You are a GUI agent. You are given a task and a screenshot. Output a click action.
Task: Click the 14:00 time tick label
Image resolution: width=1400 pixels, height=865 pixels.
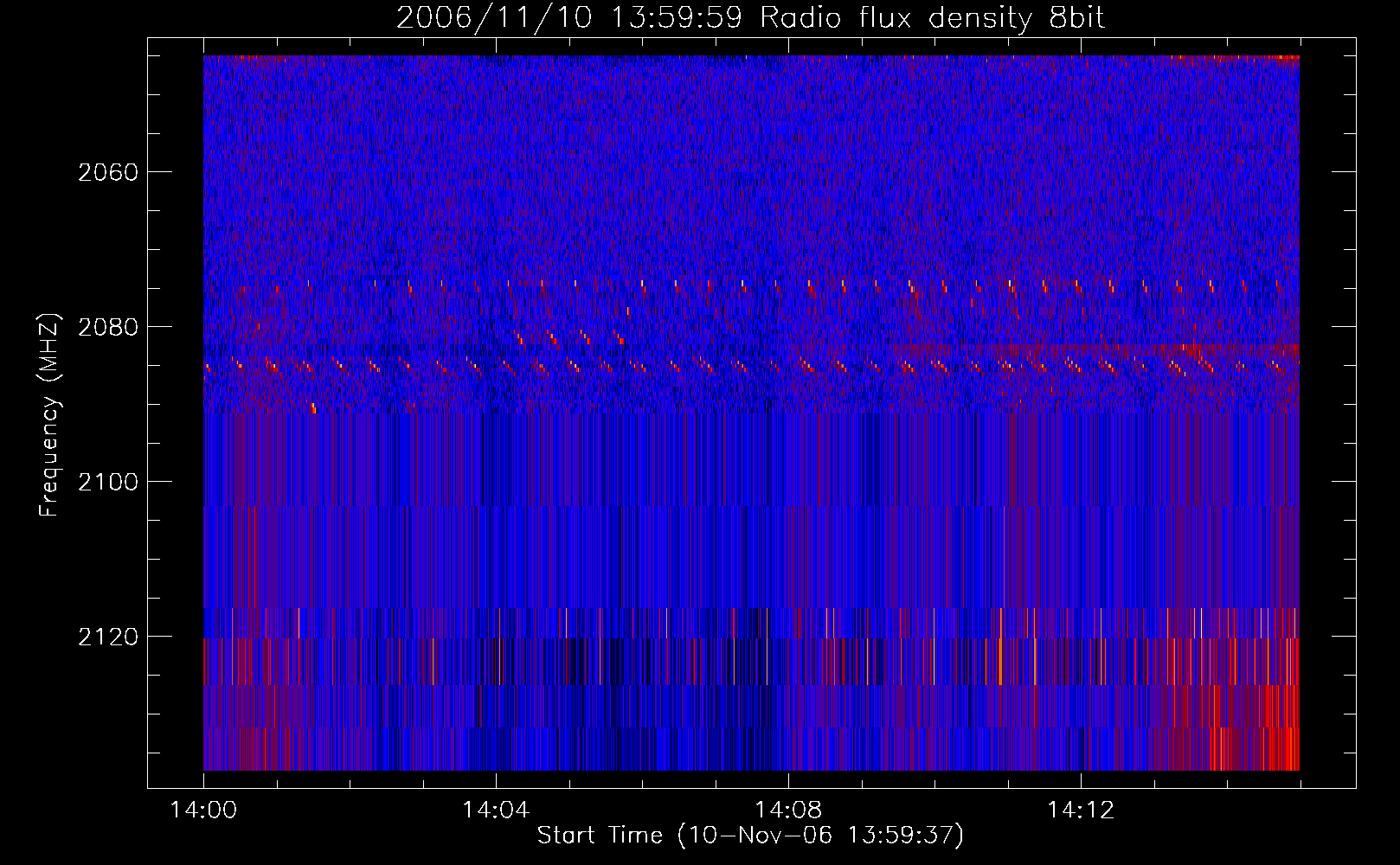[203, 810]
